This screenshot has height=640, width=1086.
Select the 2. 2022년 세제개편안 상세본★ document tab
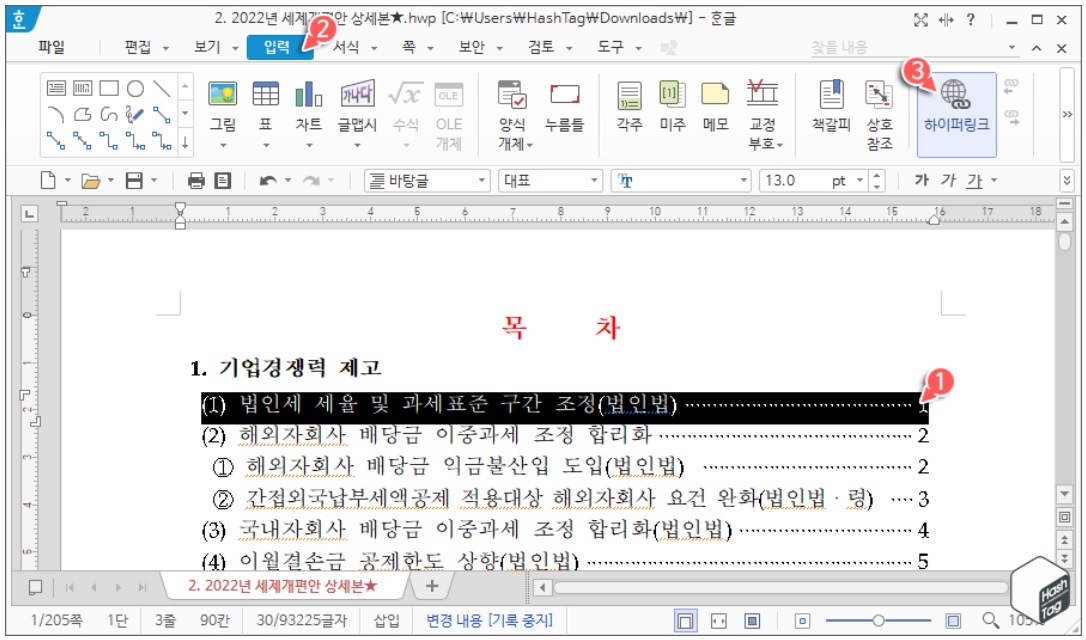coord(283,586)
